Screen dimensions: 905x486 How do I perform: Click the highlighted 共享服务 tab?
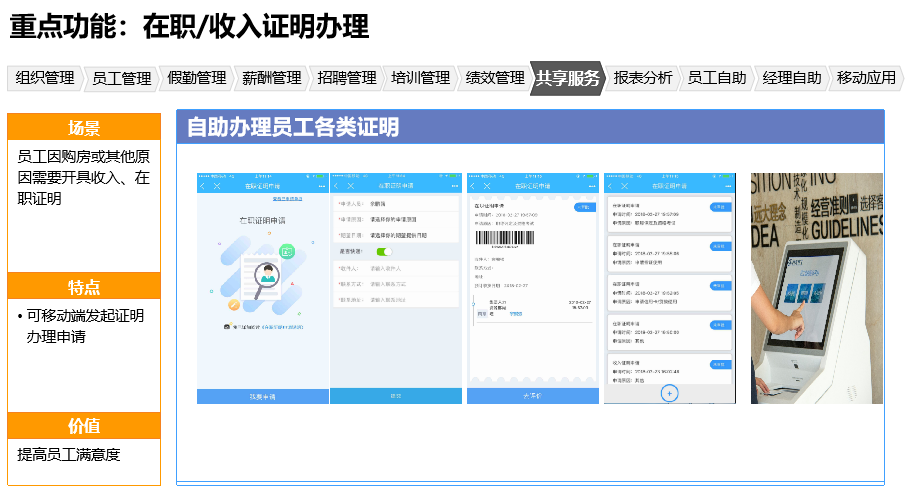pos(567,78)
